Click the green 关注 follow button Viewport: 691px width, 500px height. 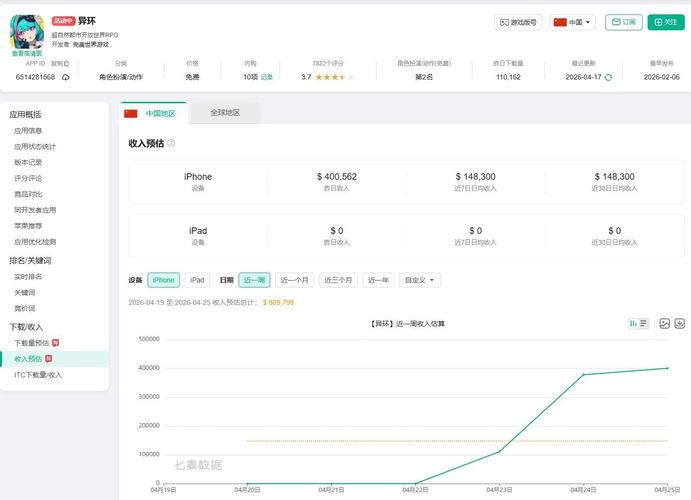coord(666,22)
